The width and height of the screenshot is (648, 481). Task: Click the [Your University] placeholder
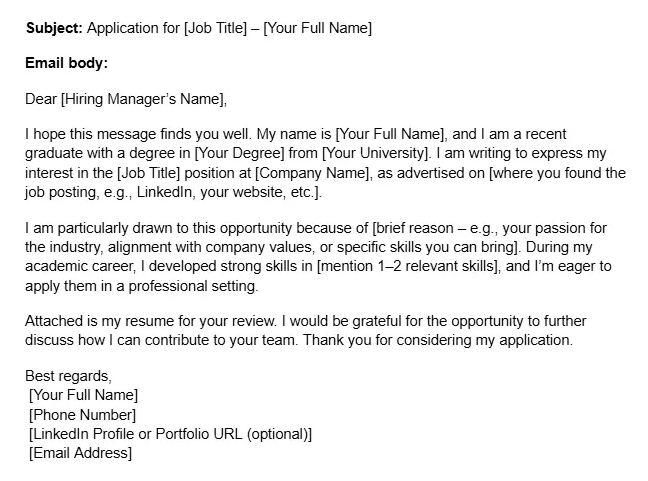(374, 153)
